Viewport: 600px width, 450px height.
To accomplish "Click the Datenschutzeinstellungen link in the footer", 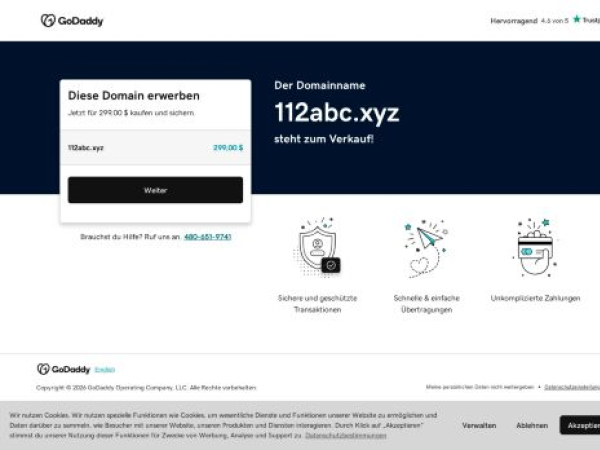I will [571, 386].
